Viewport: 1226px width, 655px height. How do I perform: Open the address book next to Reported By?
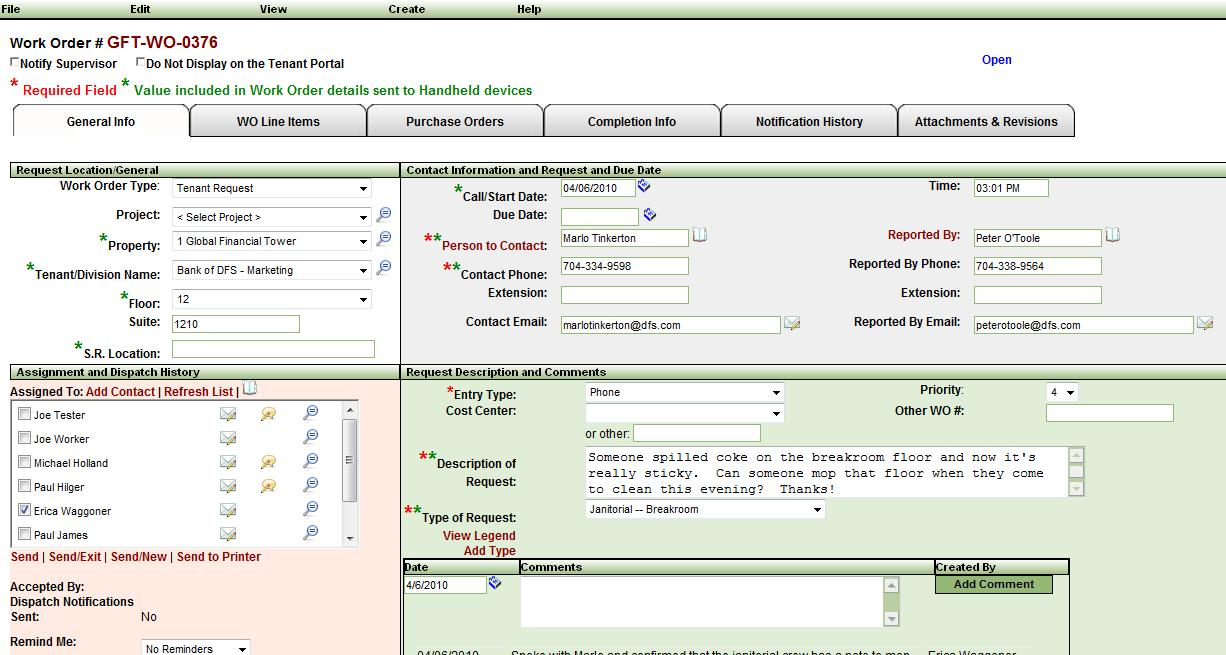[x=1112, y=236]
